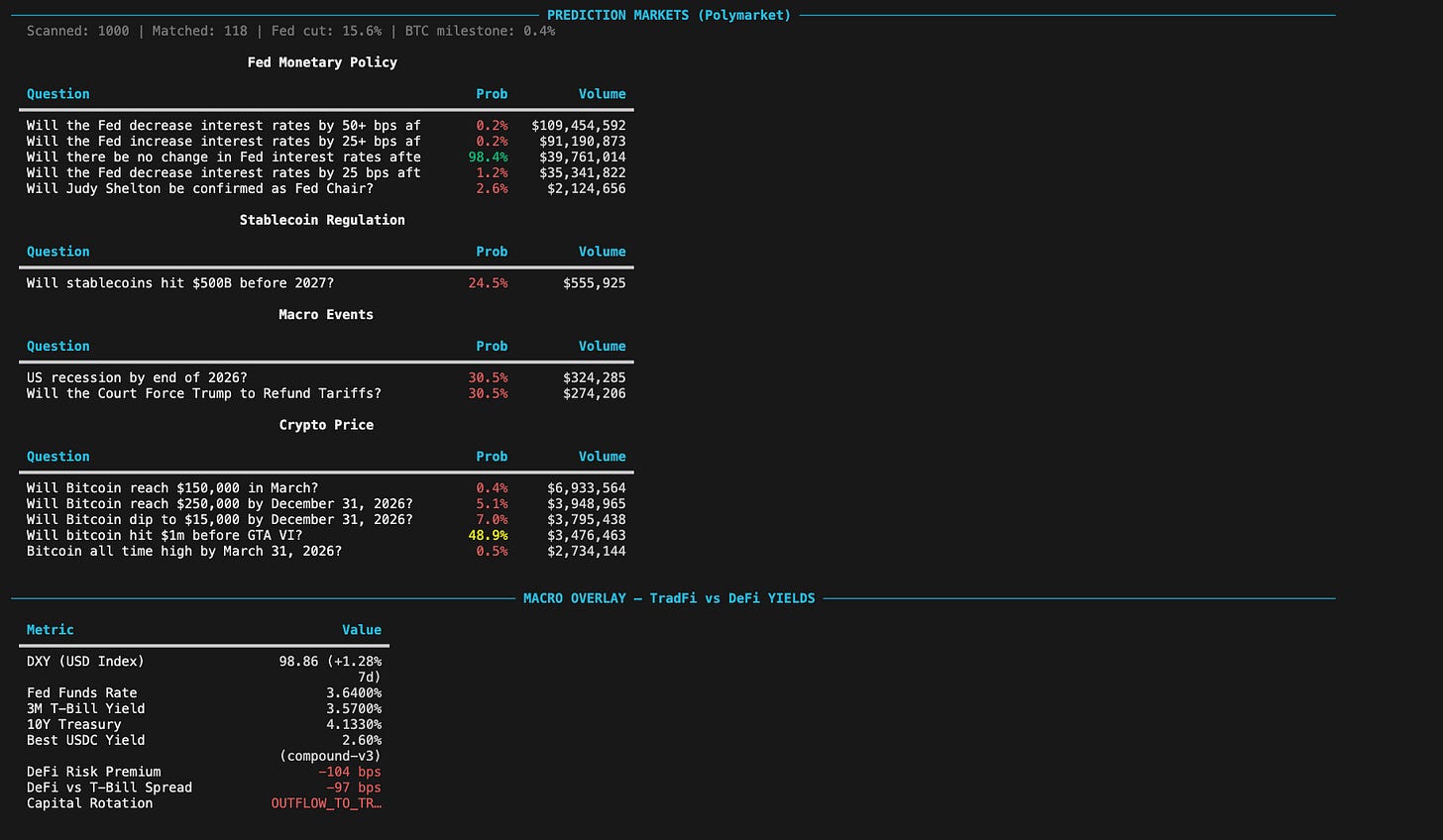Click the $555,925 volume value

point(595,283)
